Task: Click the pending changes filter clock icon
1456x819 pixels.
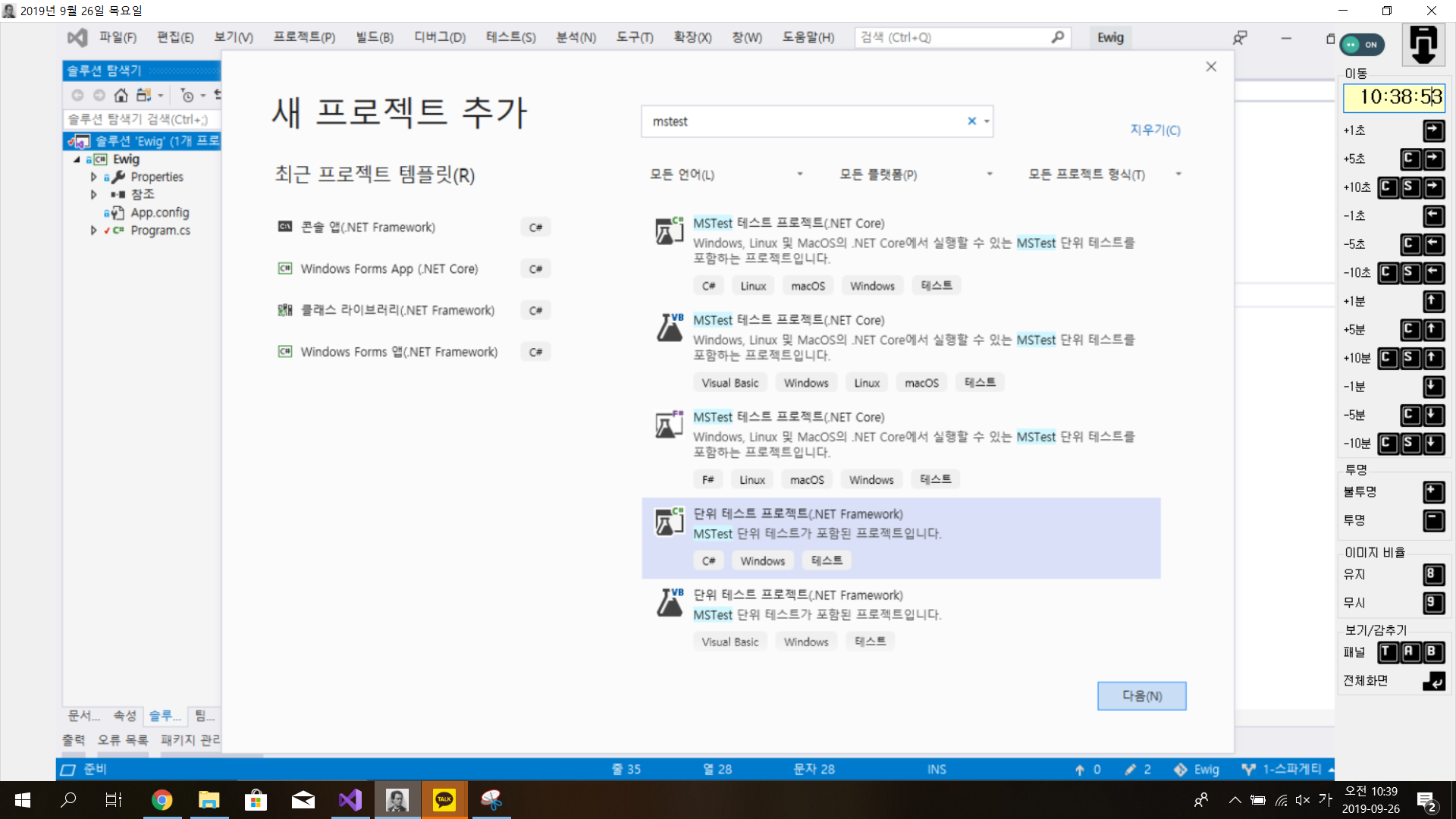Action: click(187, 96)
